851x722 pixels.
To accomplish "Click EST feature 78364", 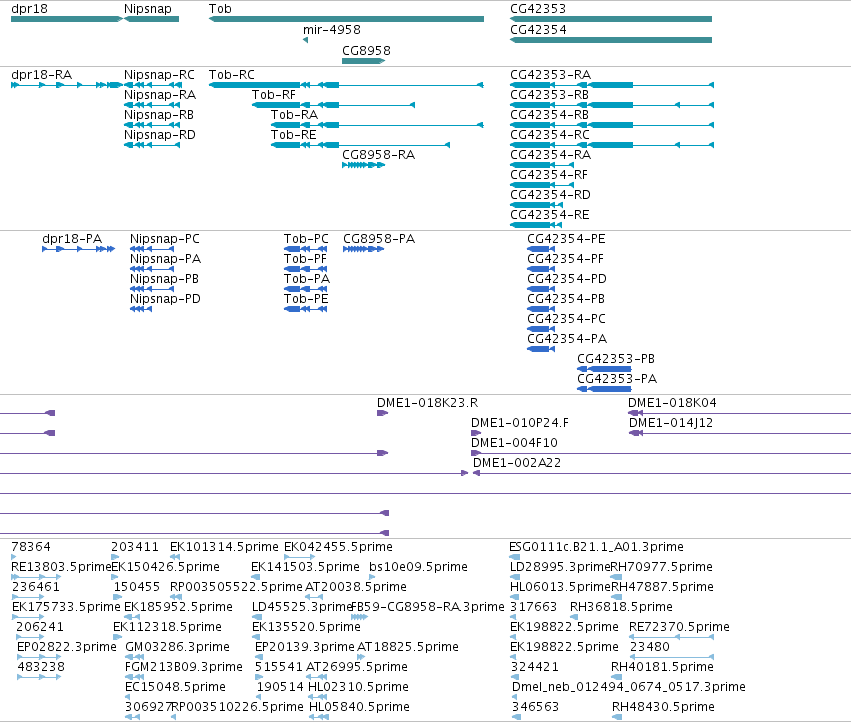I will coord(14,557).
